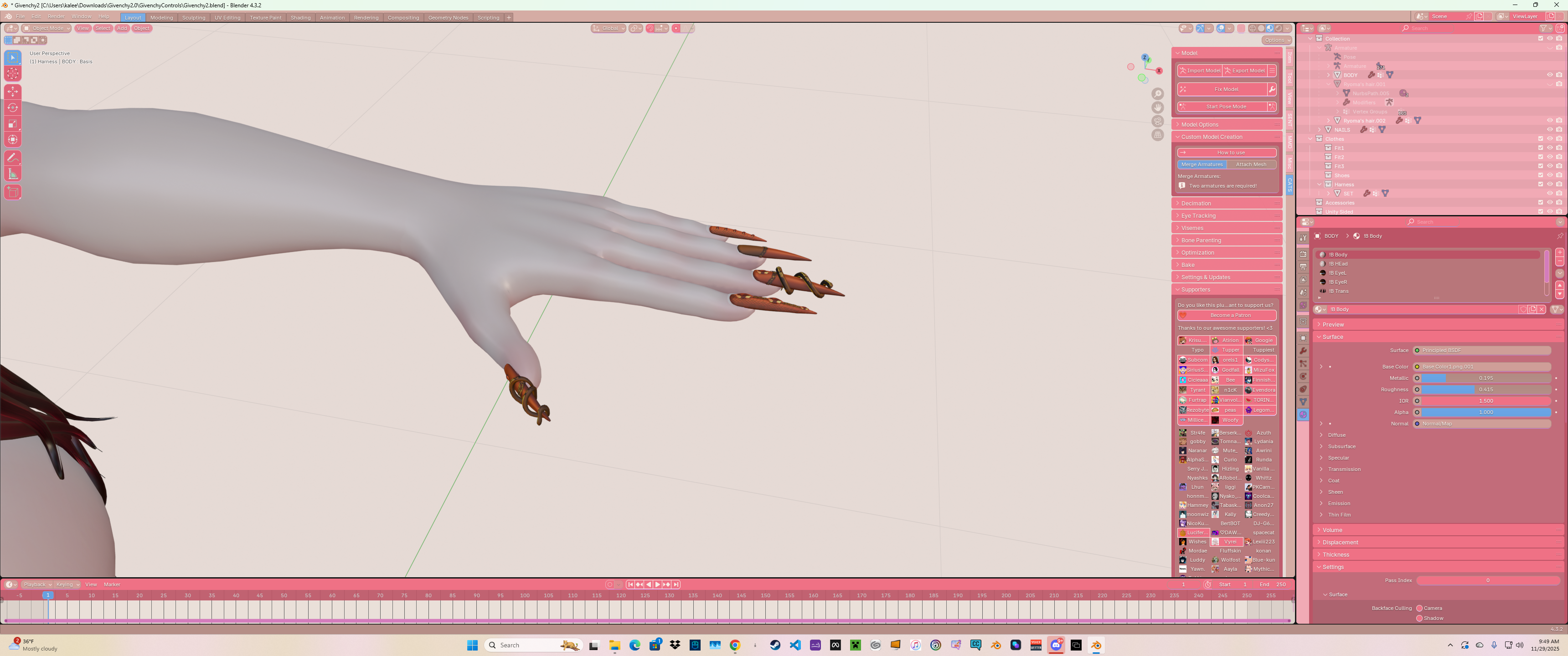Select the Add Cube tool

13,192
